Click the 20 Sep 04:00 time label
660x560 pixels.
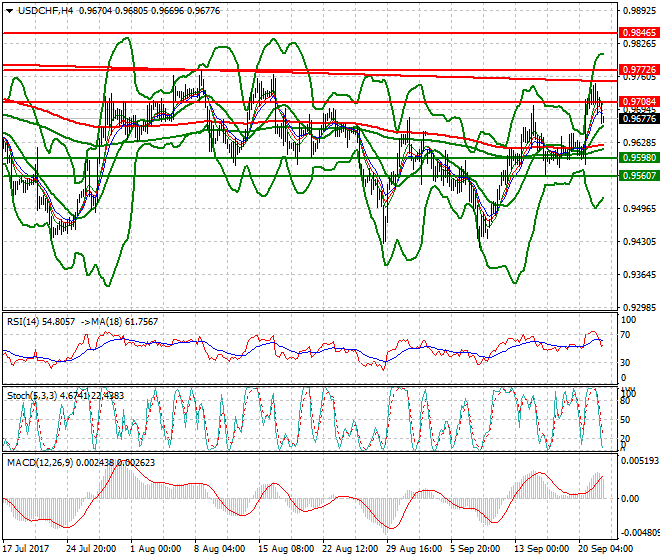pyautogui.click(x=604, y=549)
